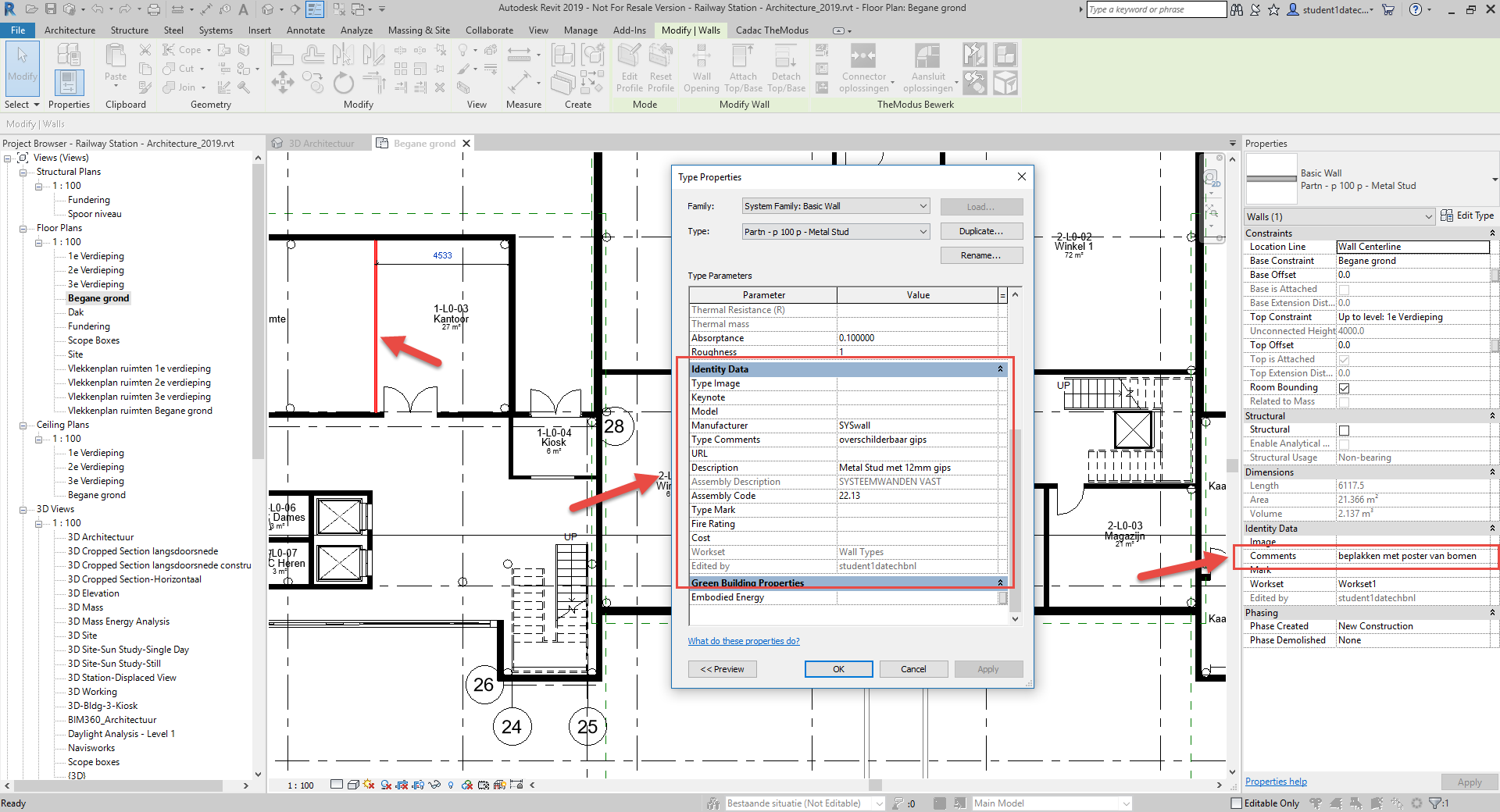Choose the Offset tool
Viewport: 1500px width, 812px height.
(312, 55)
